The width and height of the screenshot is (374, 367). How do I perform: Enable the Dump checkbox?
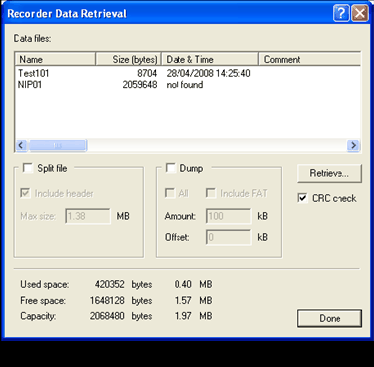point(171,168)
